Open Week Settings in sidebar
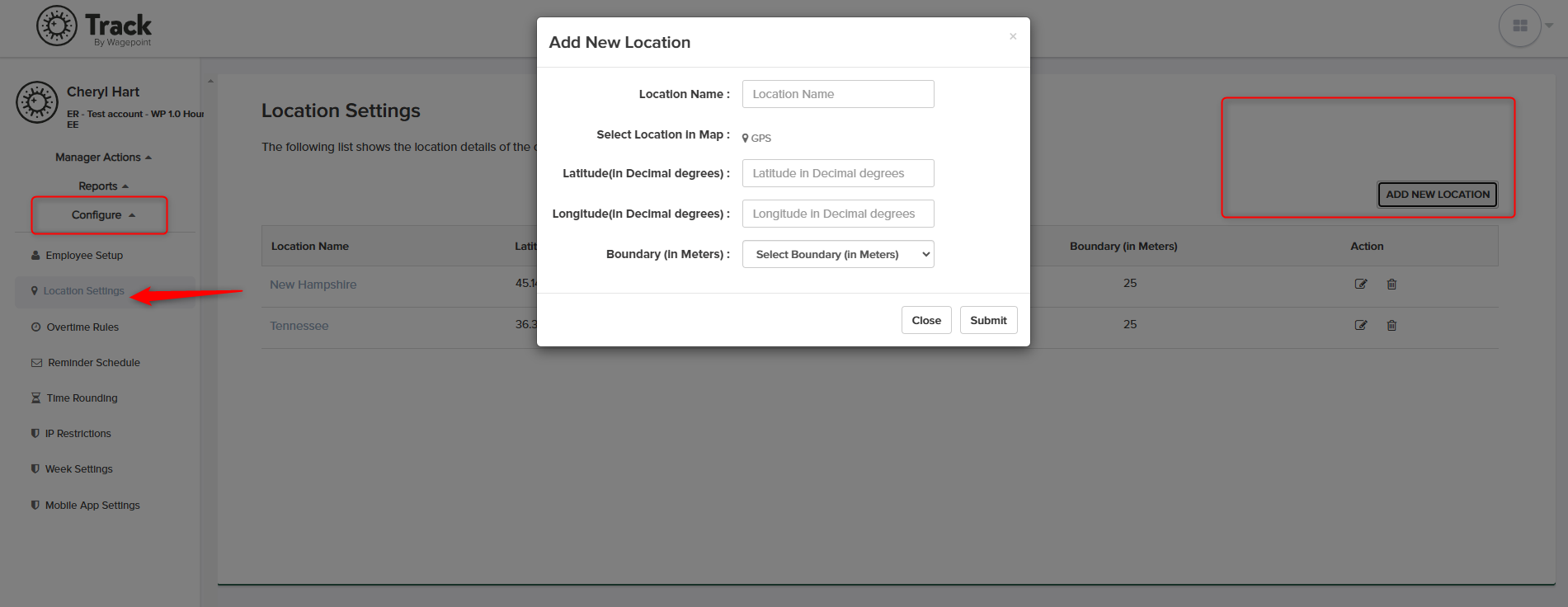The height and width of the screenshot is (607, 1568). [72, 469]
